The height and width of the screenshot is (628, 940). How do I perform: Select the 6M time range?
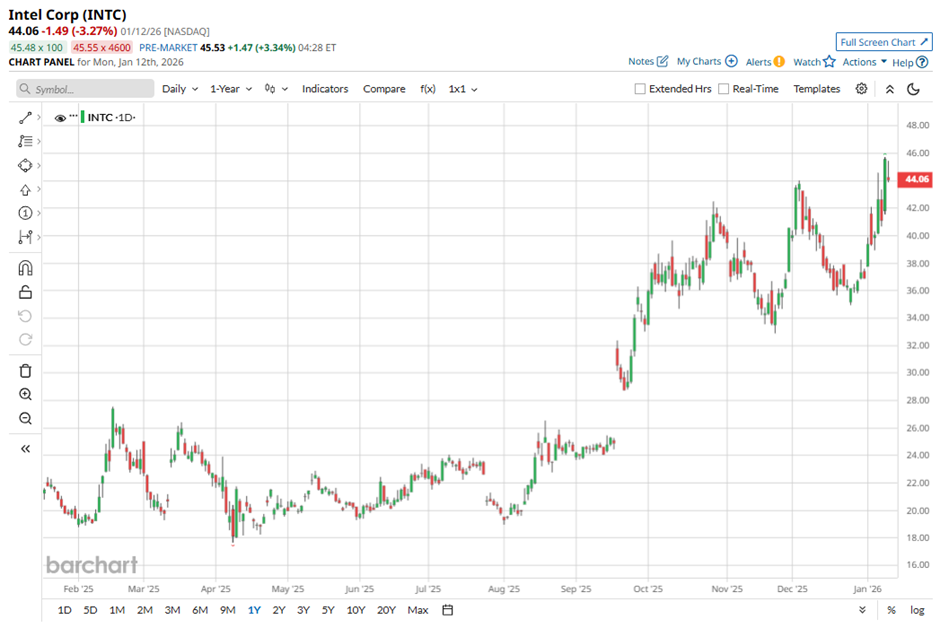coord(200,610)
